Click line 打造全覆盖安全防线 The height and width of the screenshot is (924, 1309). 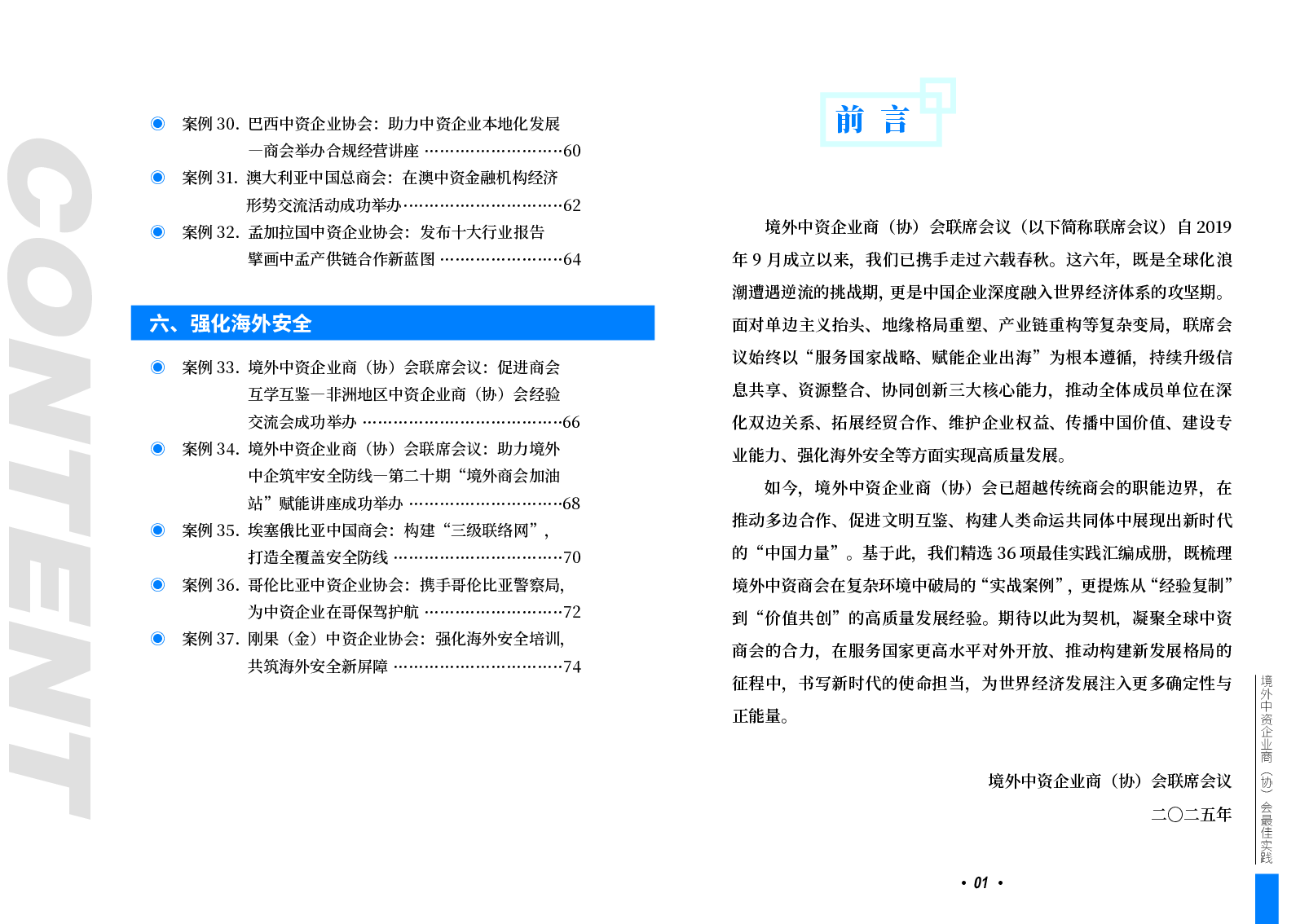click(x=318, y=557)
